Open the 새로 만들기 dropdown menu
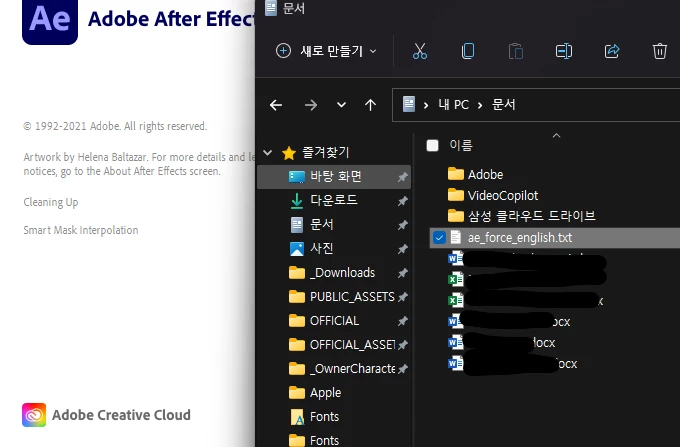Image resolution: width=680 pixels, height=447 pixels. pyautogui.click(x=326, y=51)
